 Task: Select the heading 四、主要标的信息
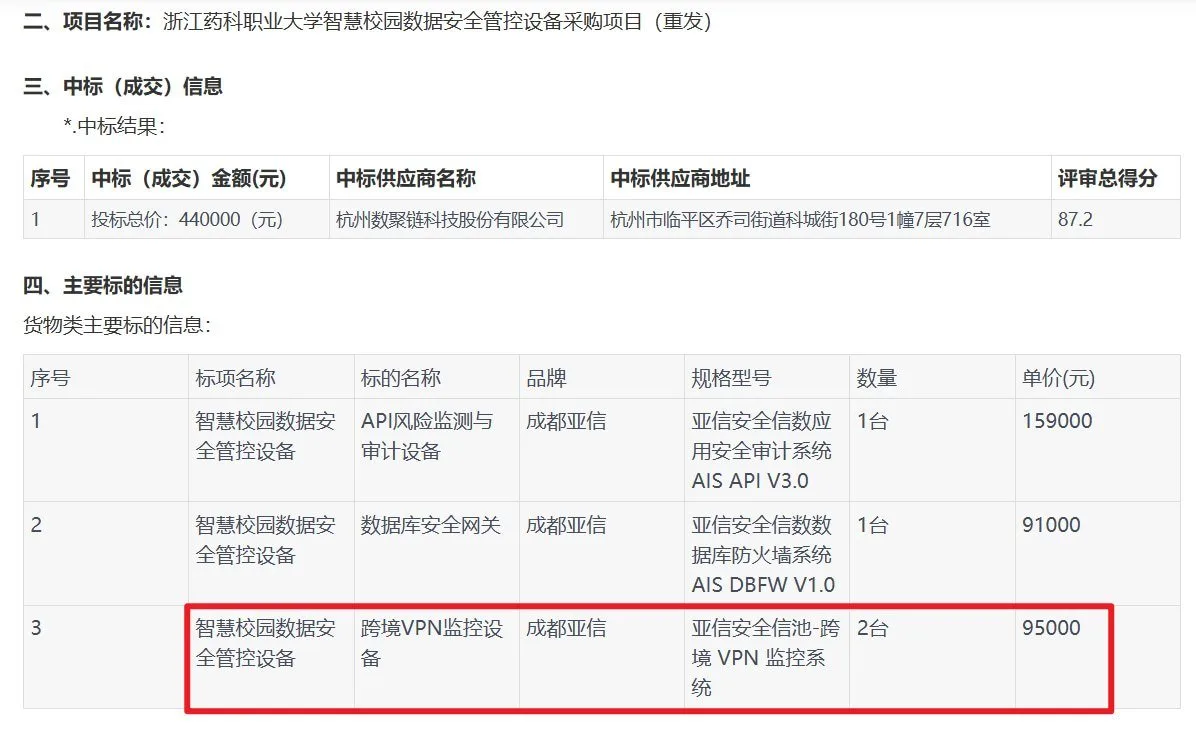(x=103, y=285)
